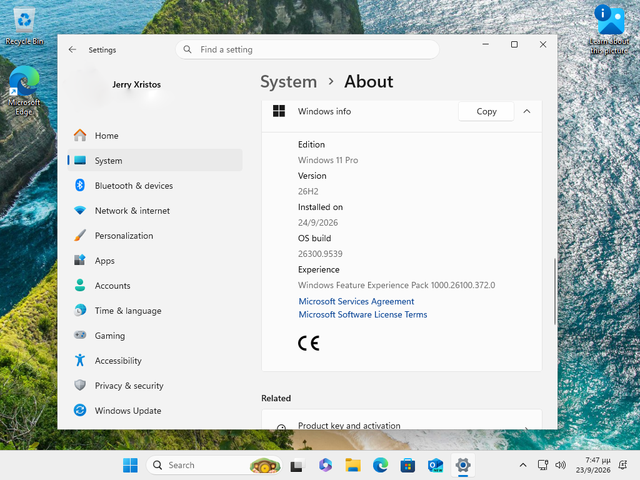Open Windows Update settings
The width and height of the screenshot is (640, 480).
coord(154,411)
